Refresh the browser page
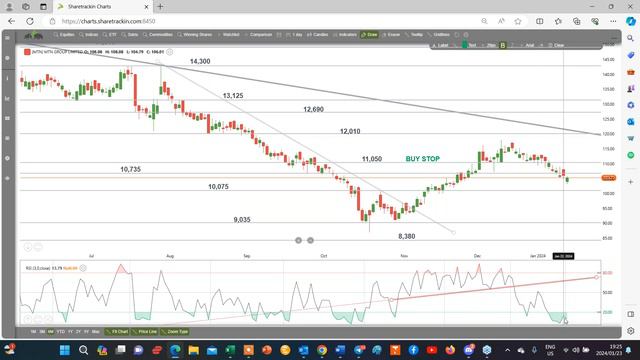The height and width of the screenshot is (360, 640). tap(30, 21)
